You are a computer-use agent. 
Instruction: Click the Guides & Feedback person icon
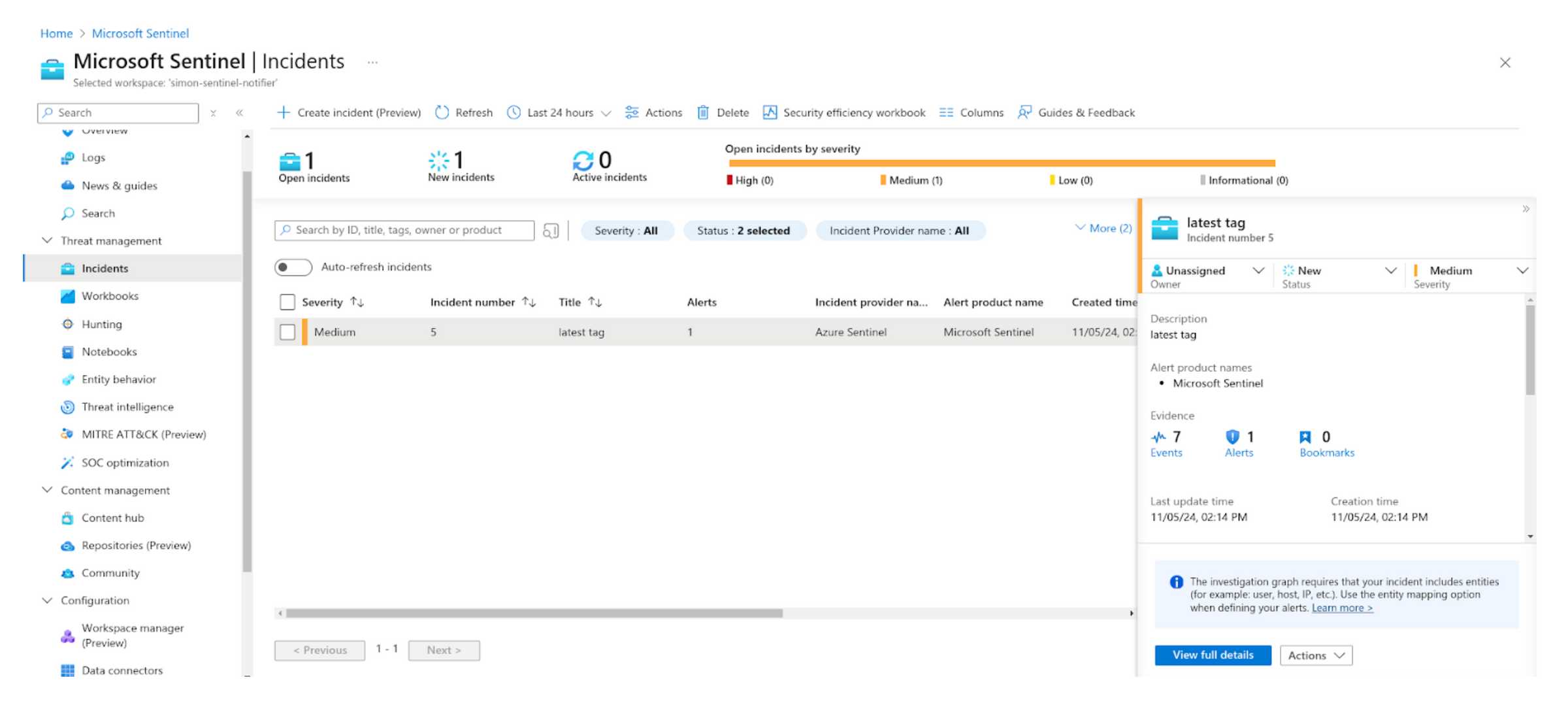(x=1024, y=112)
